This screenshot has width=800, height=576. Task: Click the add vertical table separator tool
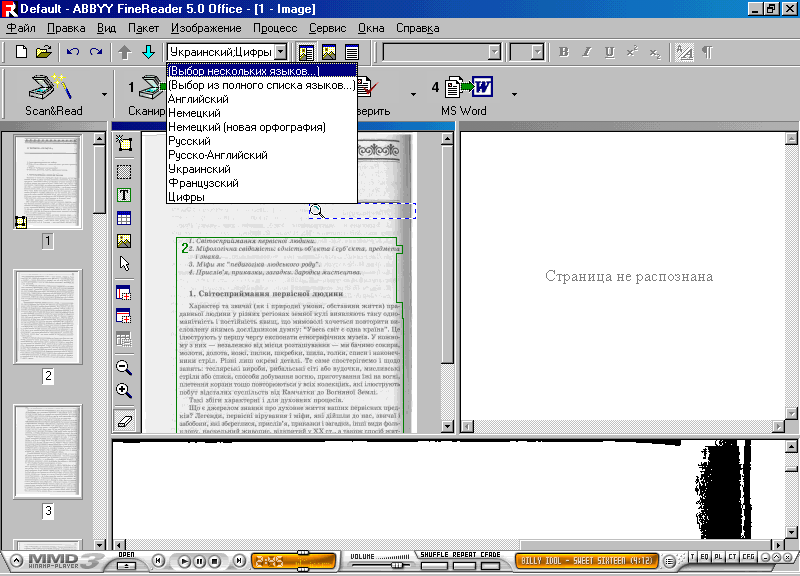124,293
